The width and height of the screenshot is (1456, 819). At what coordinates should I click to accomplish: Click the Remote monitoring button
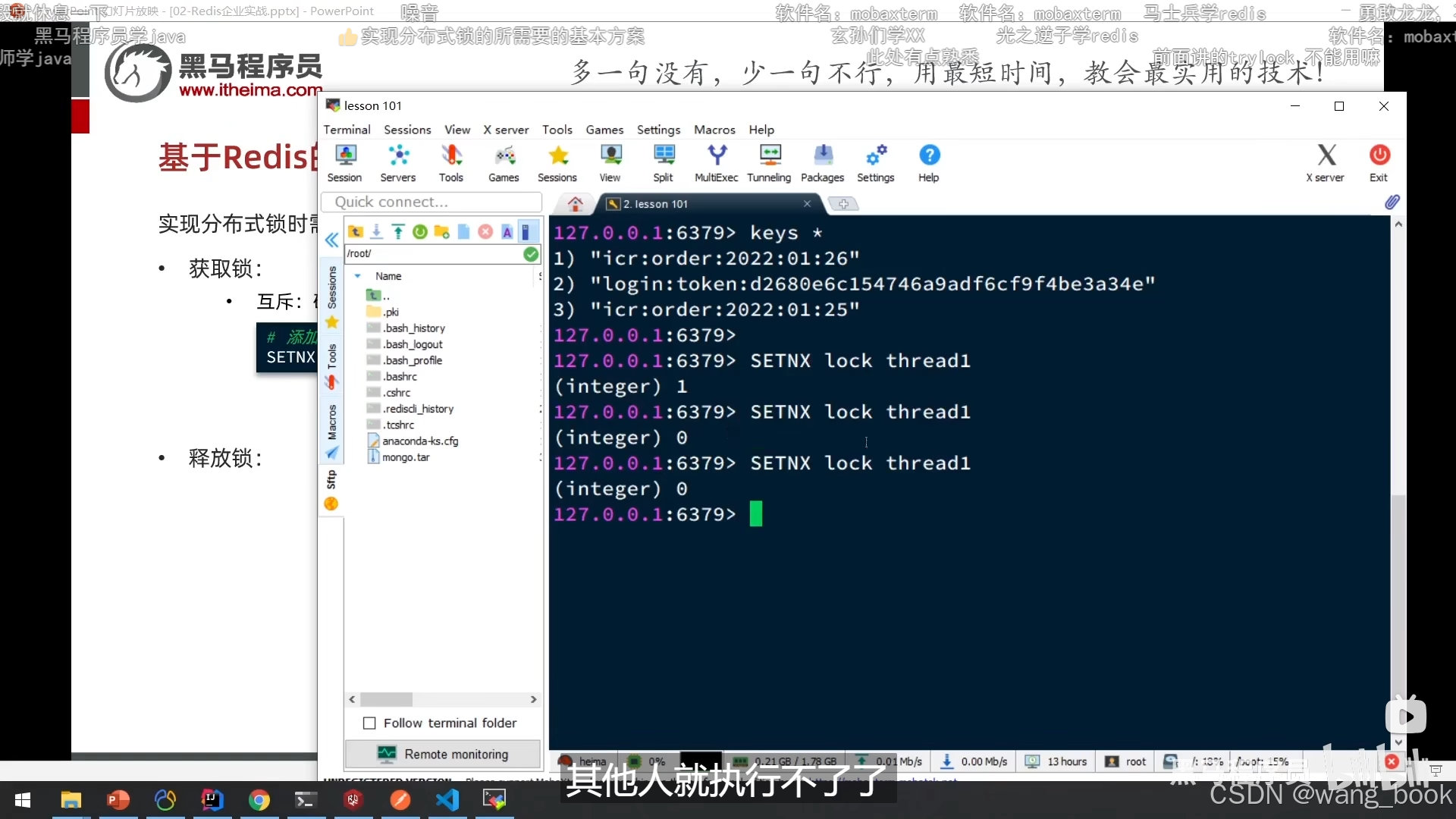coord(443,755)
